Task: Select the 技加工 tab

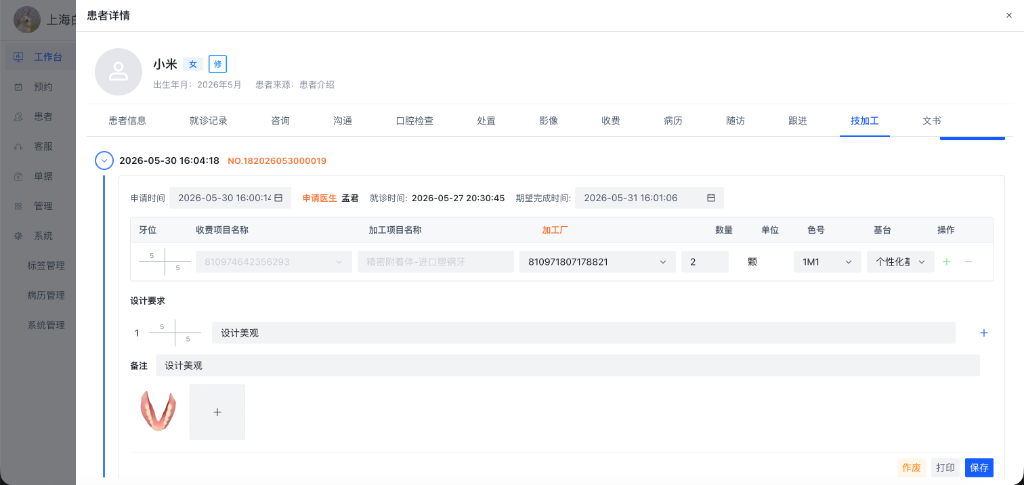Action: tap(865, 121)
